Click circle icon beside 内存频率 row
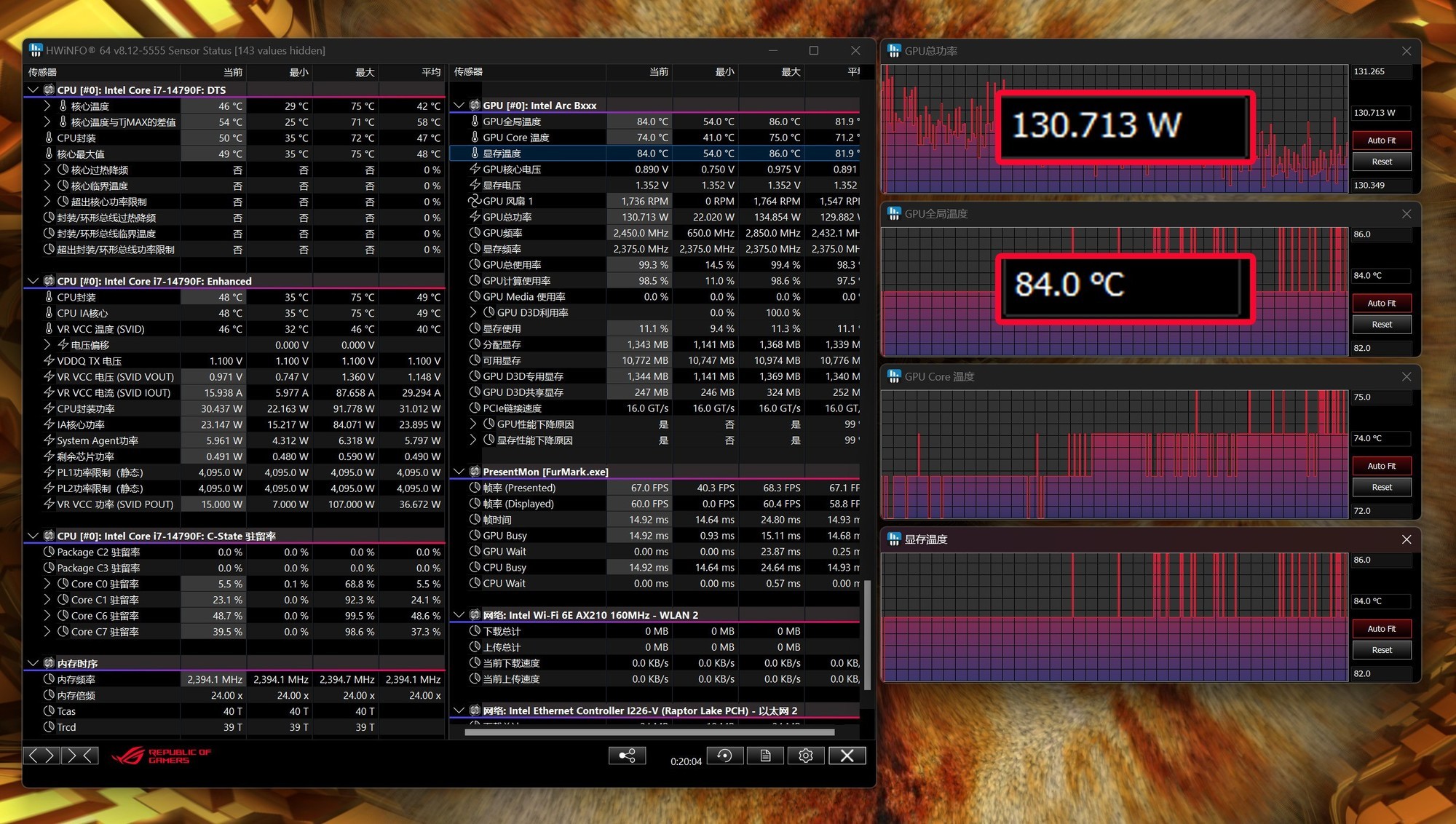The width and height of the screenshot is (1456, 824). click(x=49, y=679)
